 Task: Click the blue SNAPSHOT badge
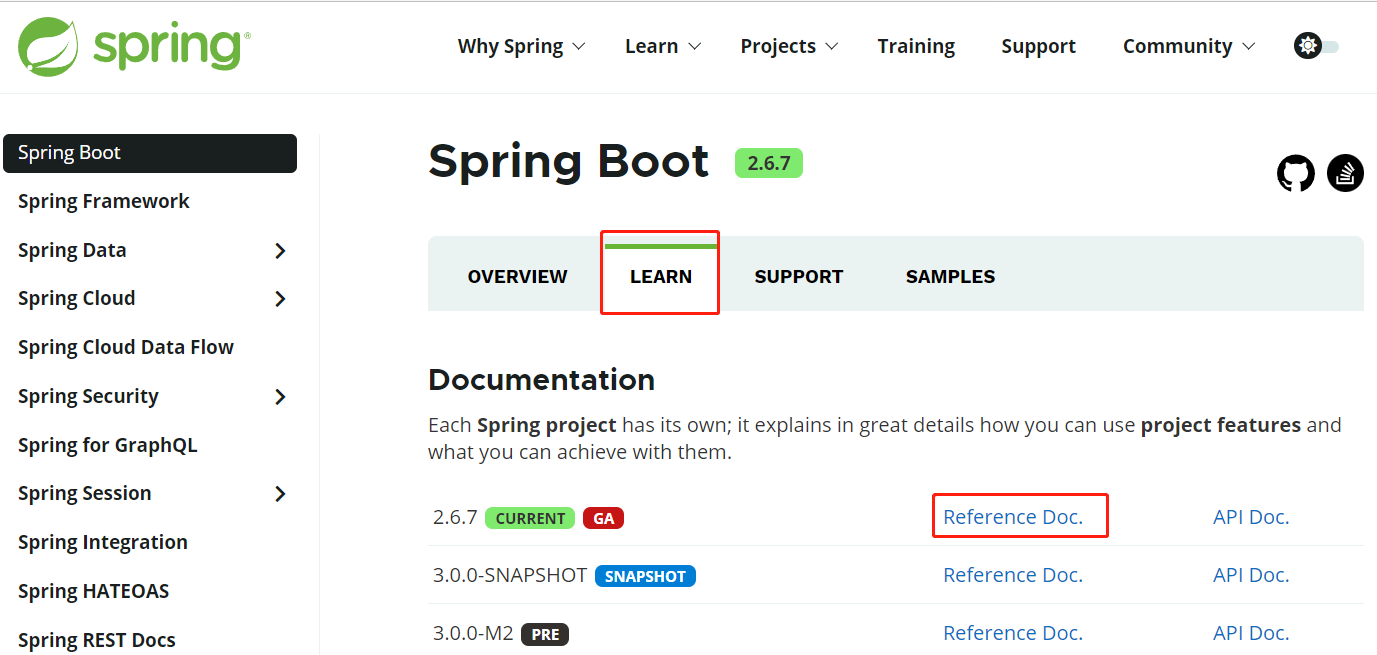pyautogui.click(x=645, y=576)
